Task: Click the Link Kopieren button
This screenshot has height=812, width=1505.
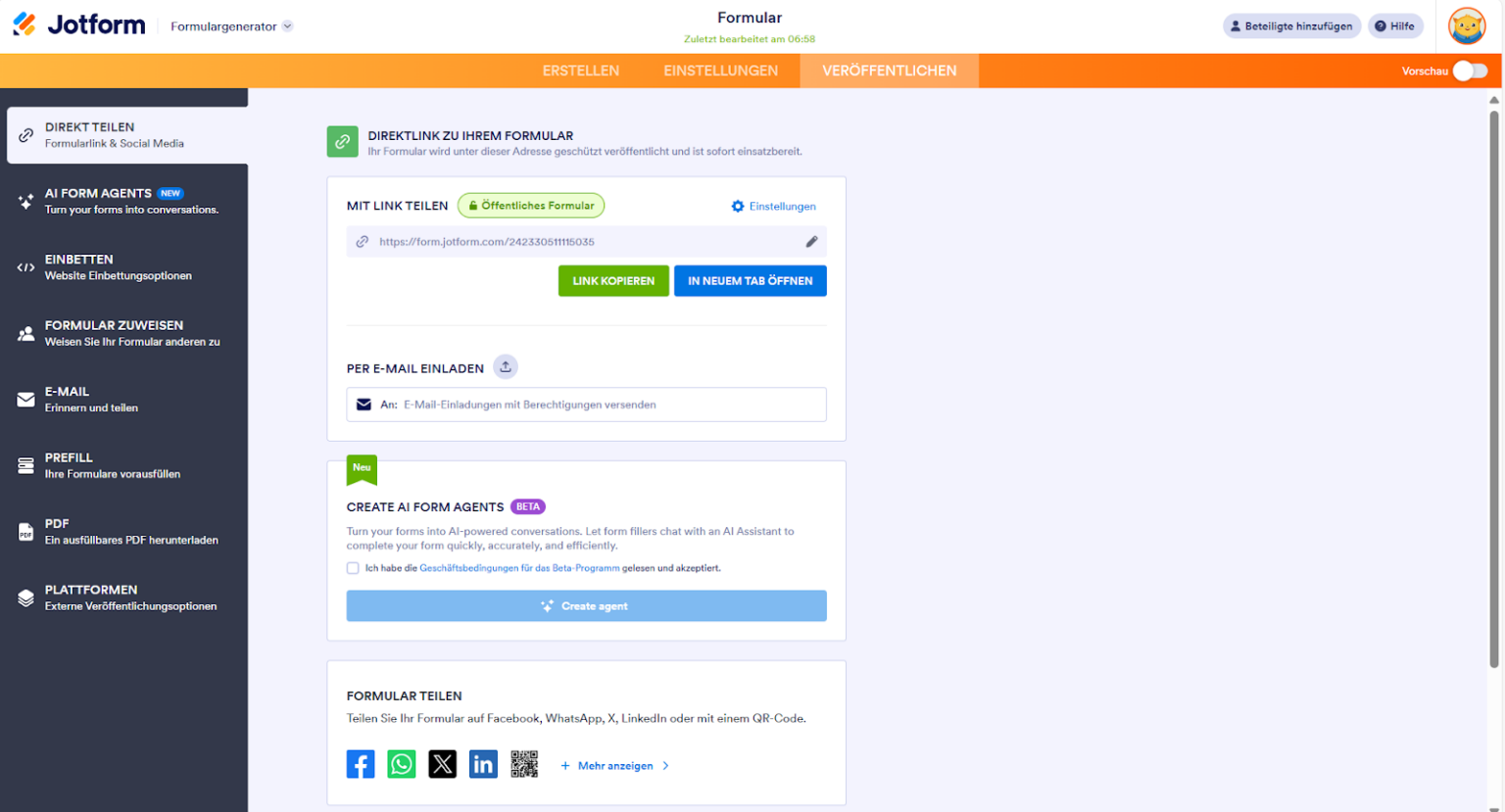Action: click(x=613, y=280)
